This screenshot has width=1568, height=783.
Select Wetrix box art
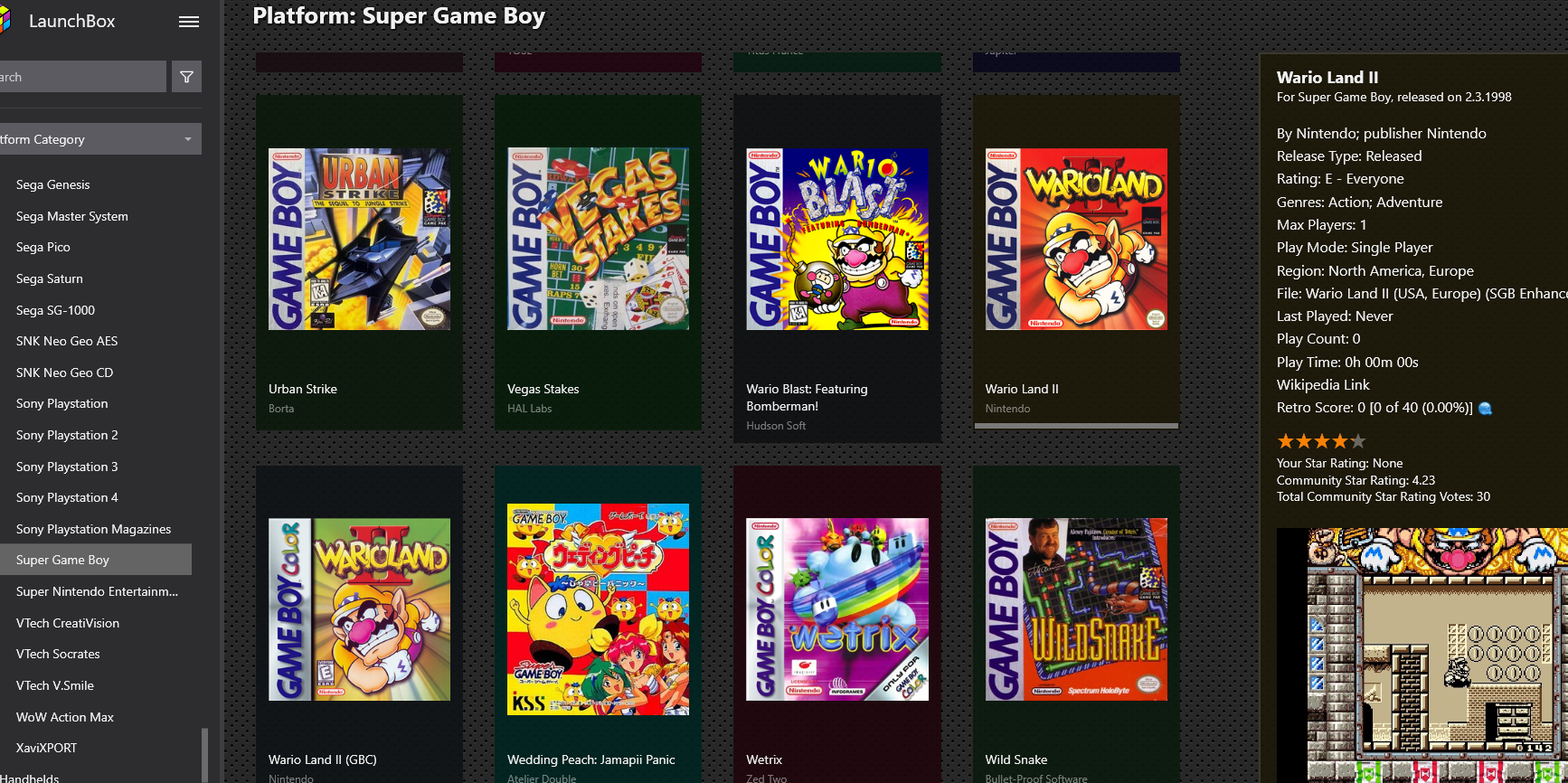[x=837, y=609]
